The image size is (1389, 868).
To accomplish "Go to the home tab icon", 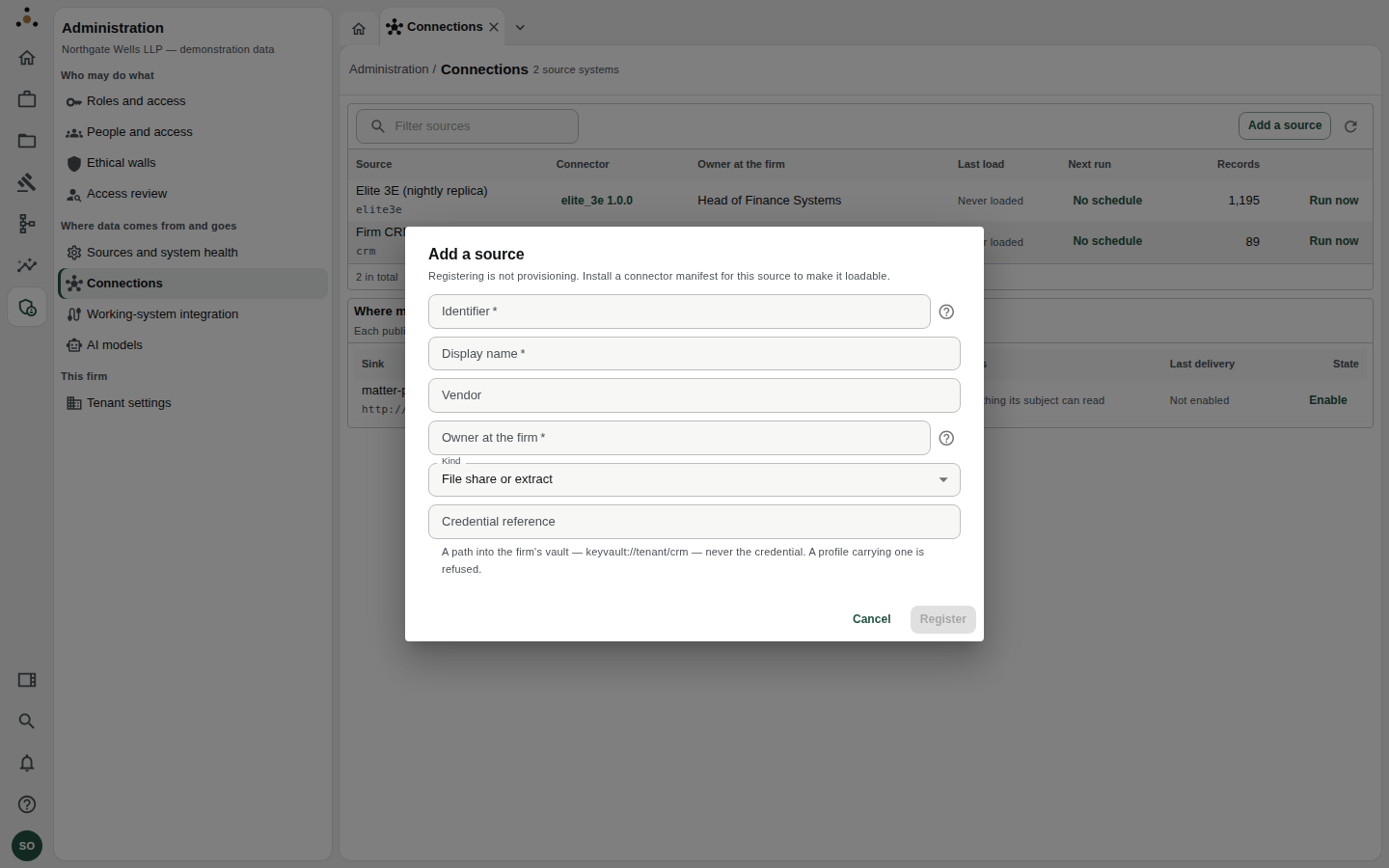I will (359, 28).
